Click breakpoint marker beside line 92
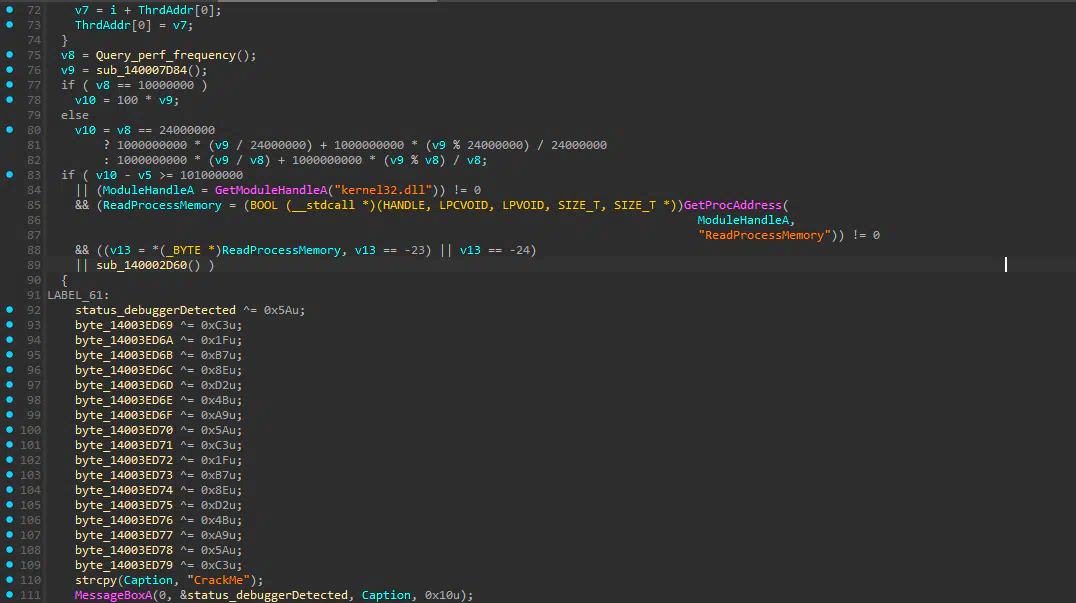The height and width of the screenshot is (603, 1076). coord(9,310)
